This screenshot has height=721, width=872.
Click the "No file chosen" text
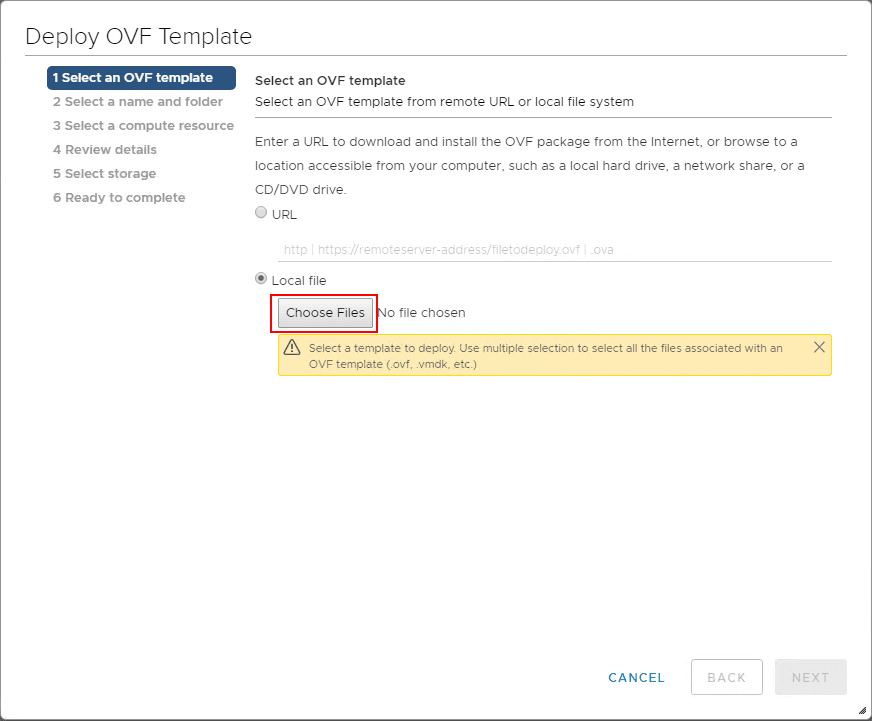(421, 313)
